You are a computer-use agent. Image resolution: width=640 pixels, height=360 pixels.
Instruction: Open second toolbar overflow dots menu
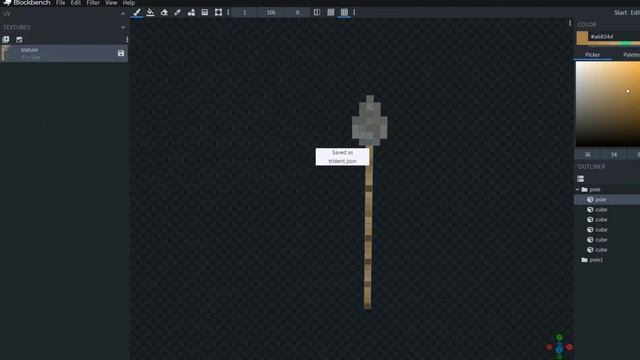(354, 12)
